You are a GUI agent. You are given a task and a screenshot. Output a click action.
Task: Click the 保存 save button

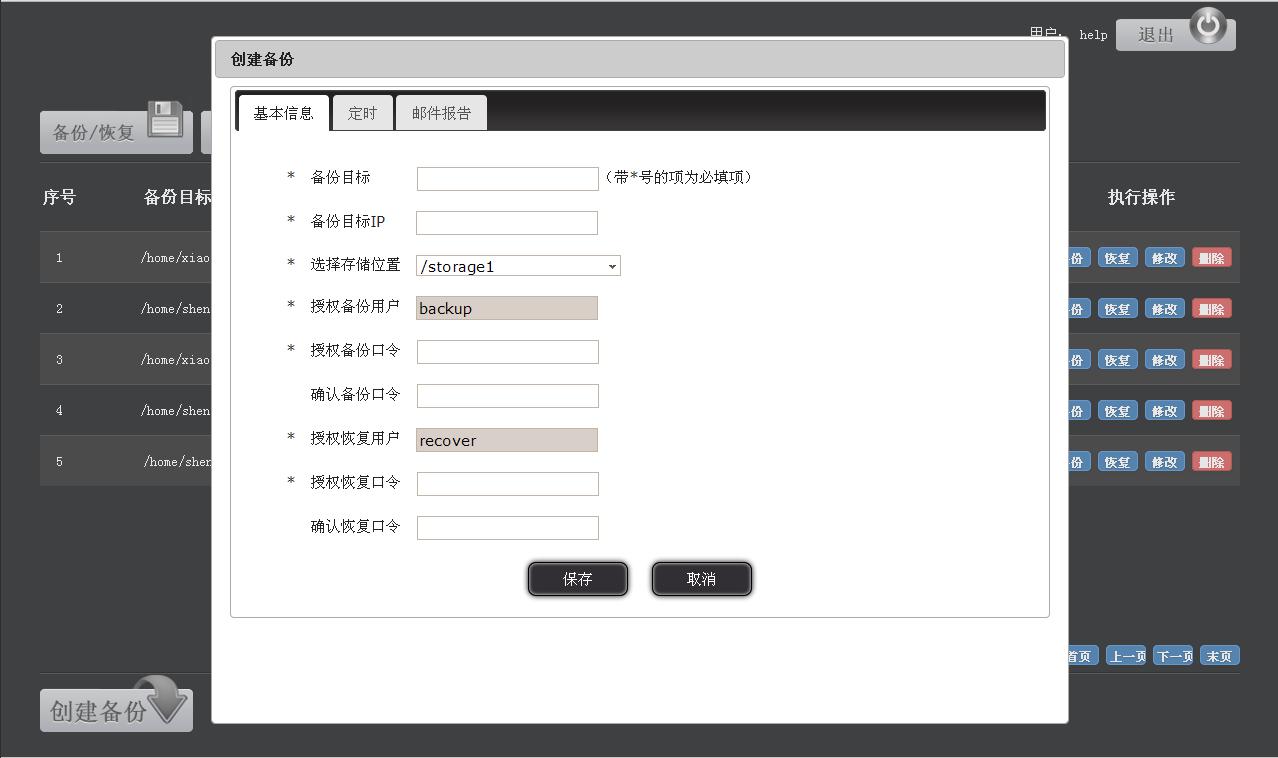578,579
